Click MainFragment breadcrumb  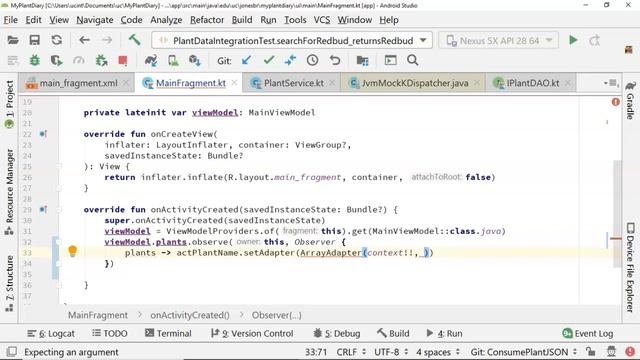click(x=98, y=315)
